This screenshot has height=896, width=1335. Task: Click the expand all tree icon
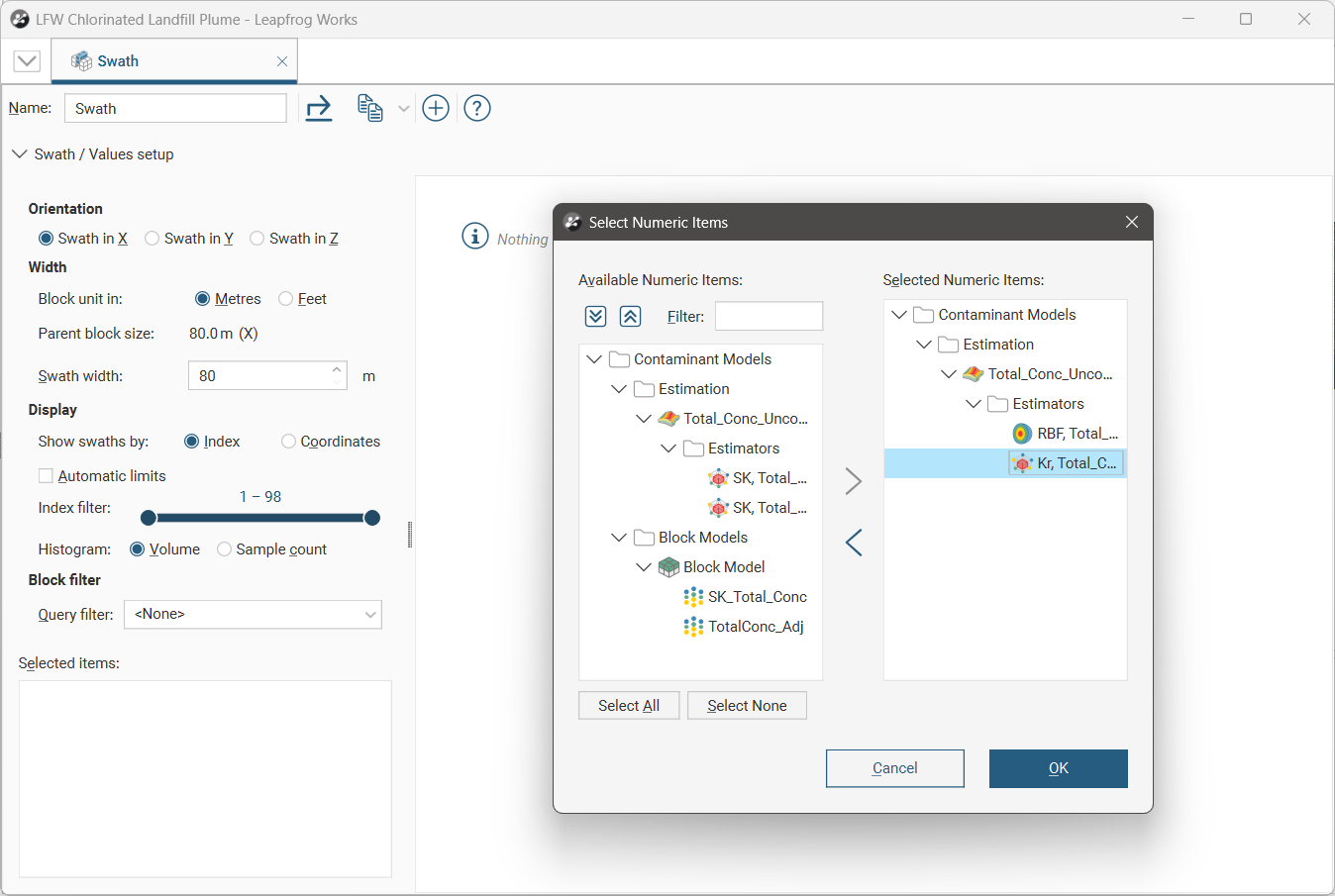point(595,316)
